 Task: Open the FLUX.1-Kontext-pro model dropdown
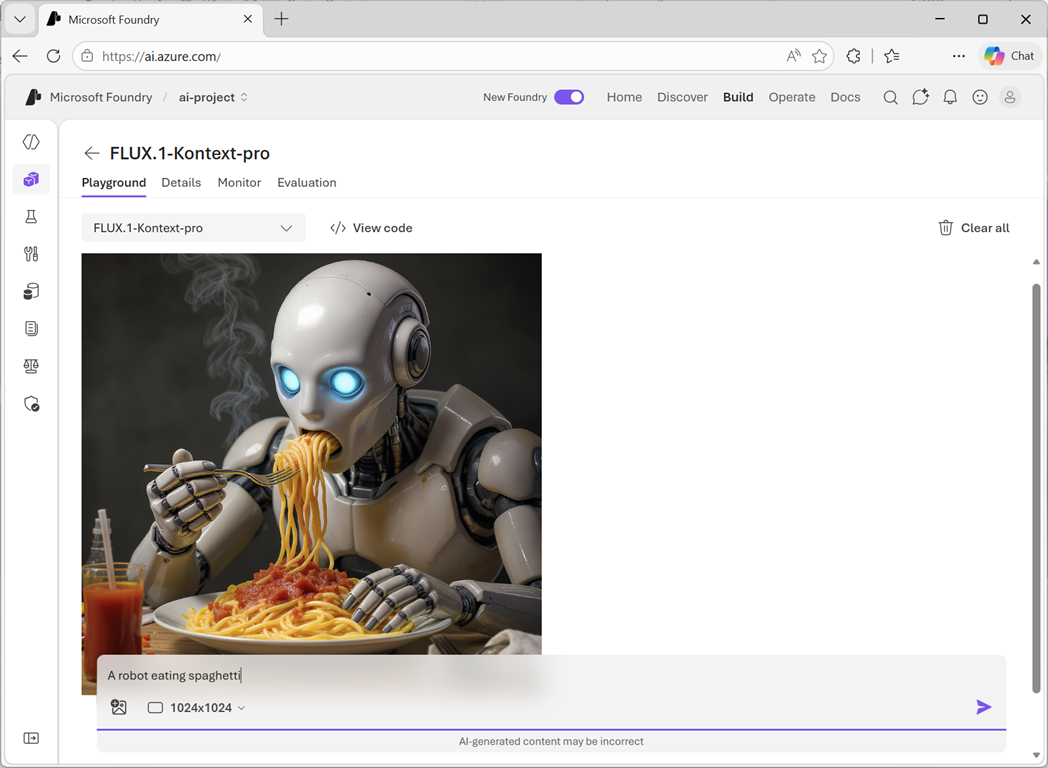pos(193,228)
